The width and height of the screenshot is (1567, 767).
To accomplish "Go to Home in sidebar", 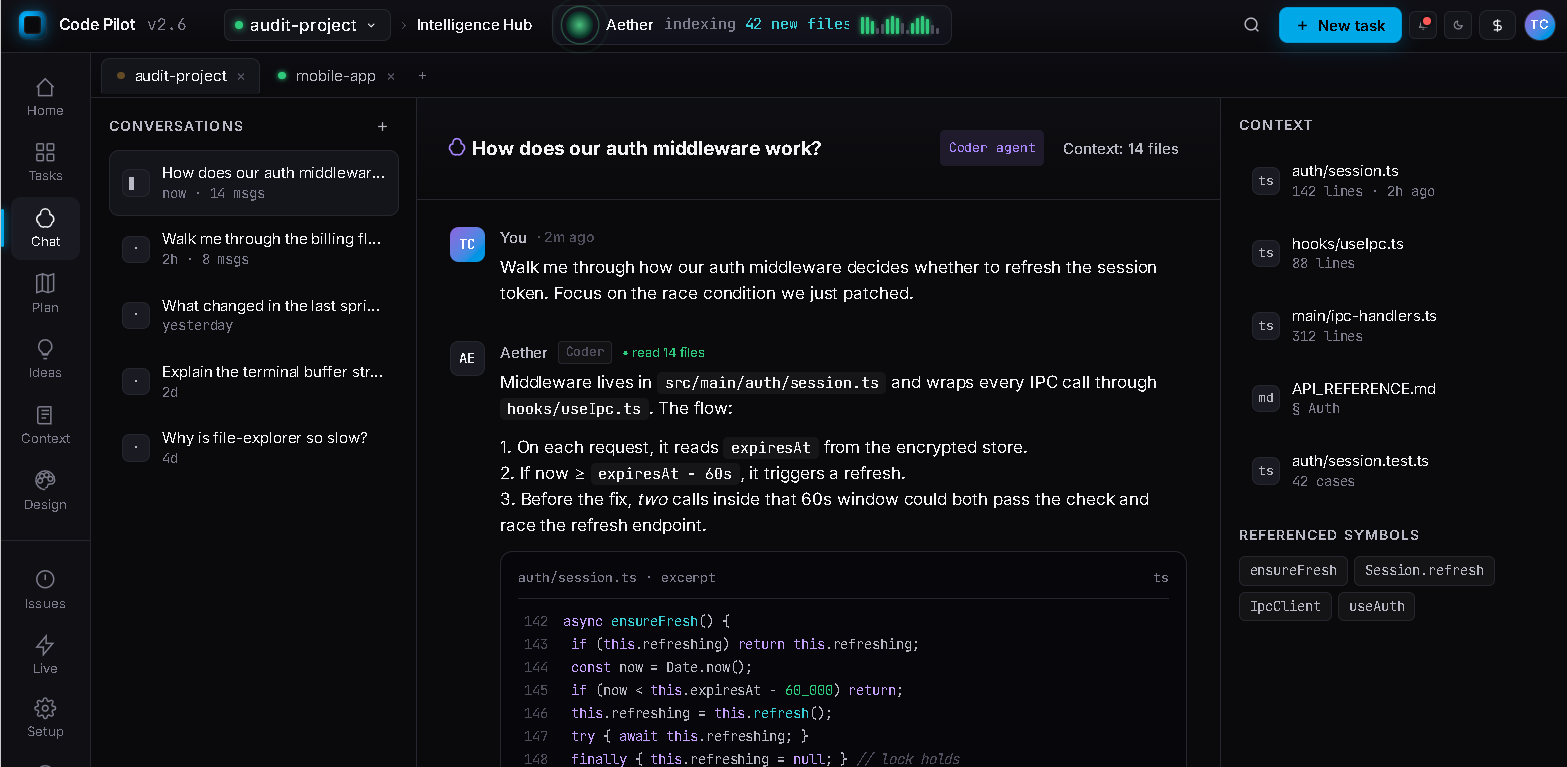I will point(45,97).
